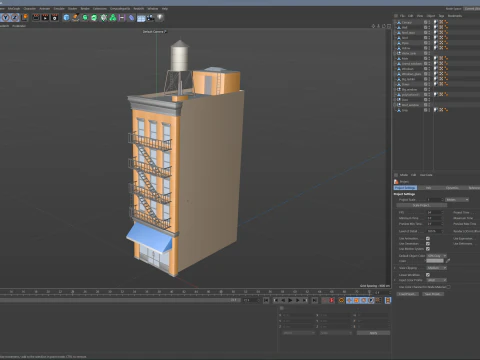Open the Subdivision Surface green icon

pyautogui.click(x=85, y=17)
